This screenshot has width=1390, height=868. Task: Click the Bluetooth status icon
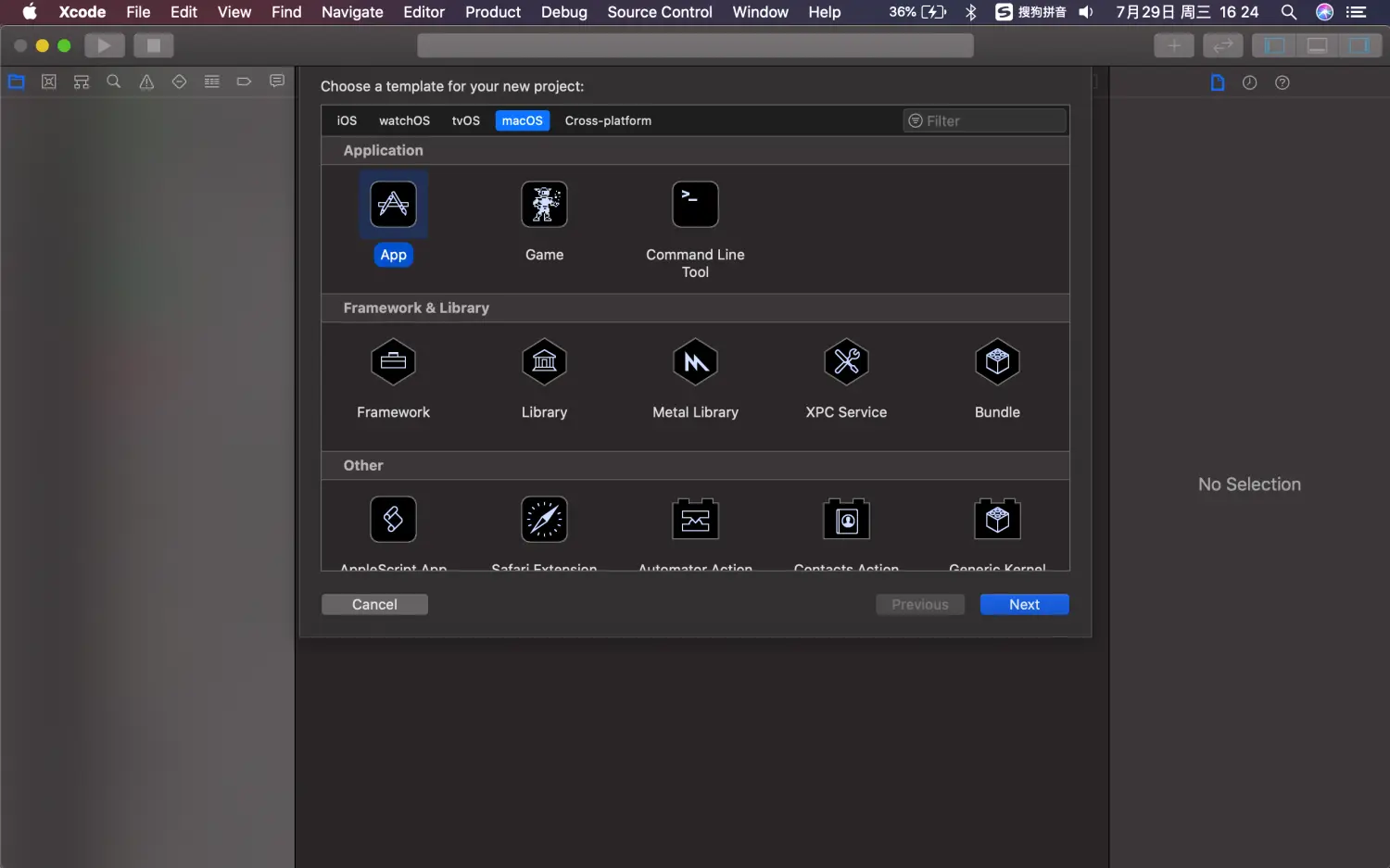tap(971, 12)
